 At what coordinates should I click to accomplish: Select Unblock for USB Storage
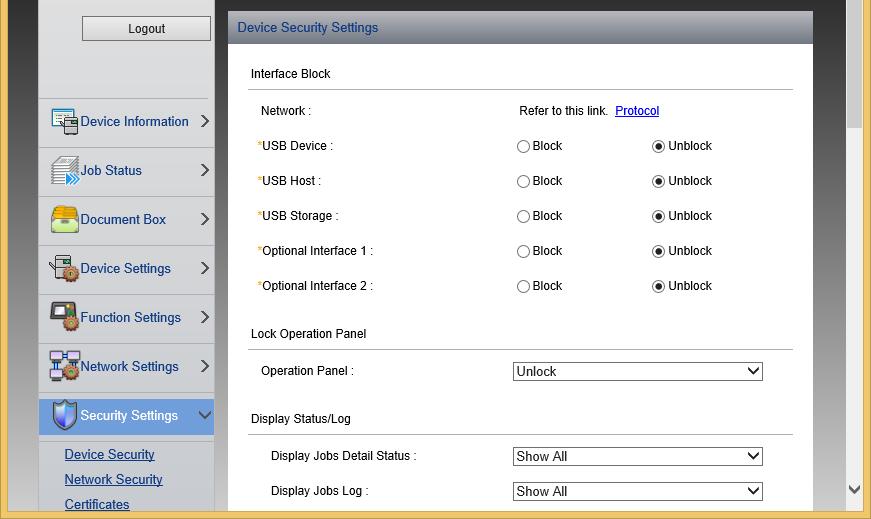pyautogui.click(x=658, y=217)
